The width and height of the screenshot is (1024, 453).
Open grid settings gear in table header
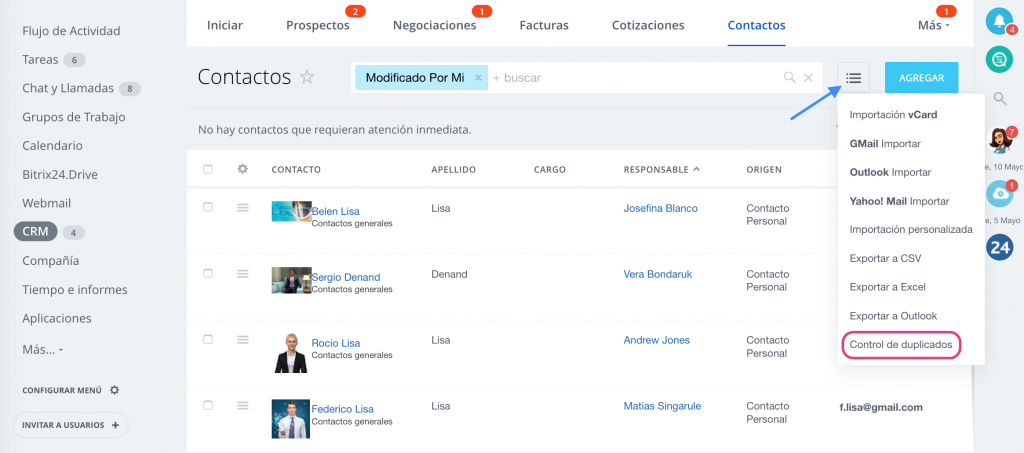pos(243,169)
